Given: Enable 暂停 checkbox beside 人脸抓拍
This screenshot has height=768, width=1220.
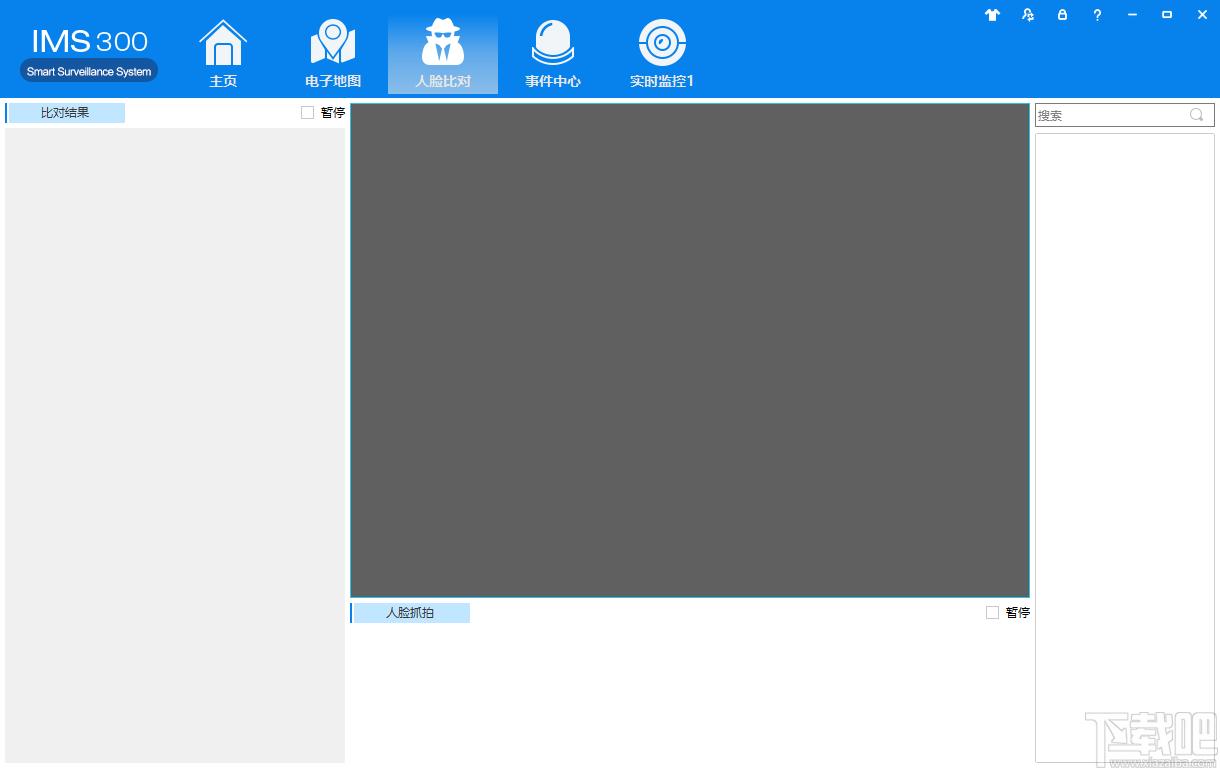Looking at the screenshot, I should [x=992, y=613].
